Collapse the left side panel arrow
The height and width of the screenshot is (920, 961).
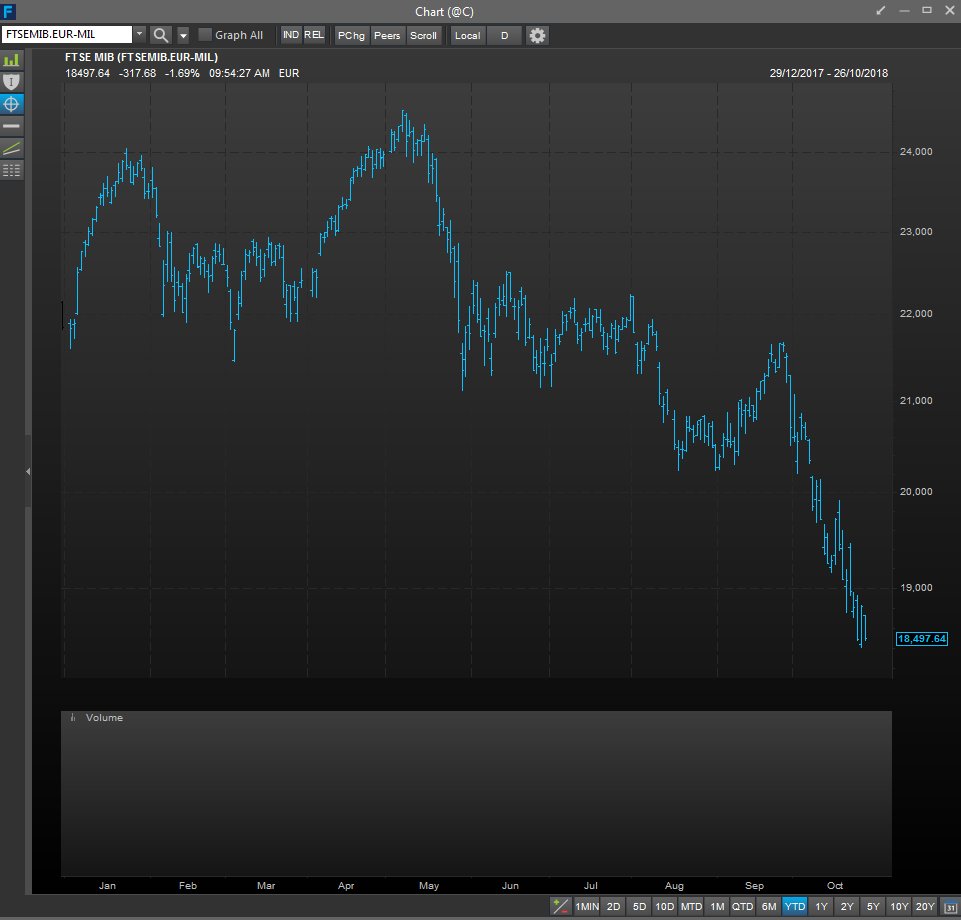(x=28, y=471)
